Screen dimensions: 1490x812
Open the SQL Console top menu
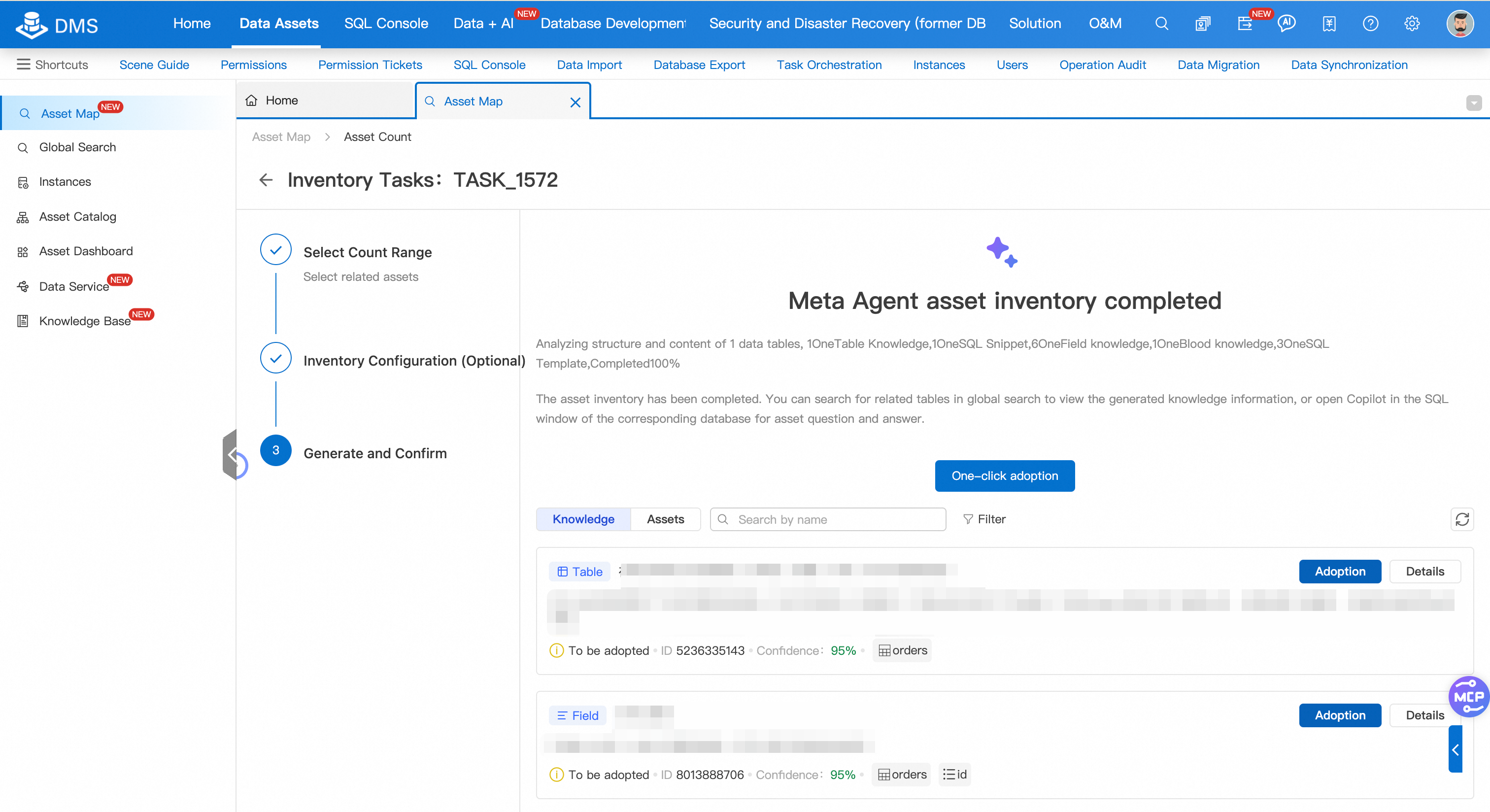386,23
